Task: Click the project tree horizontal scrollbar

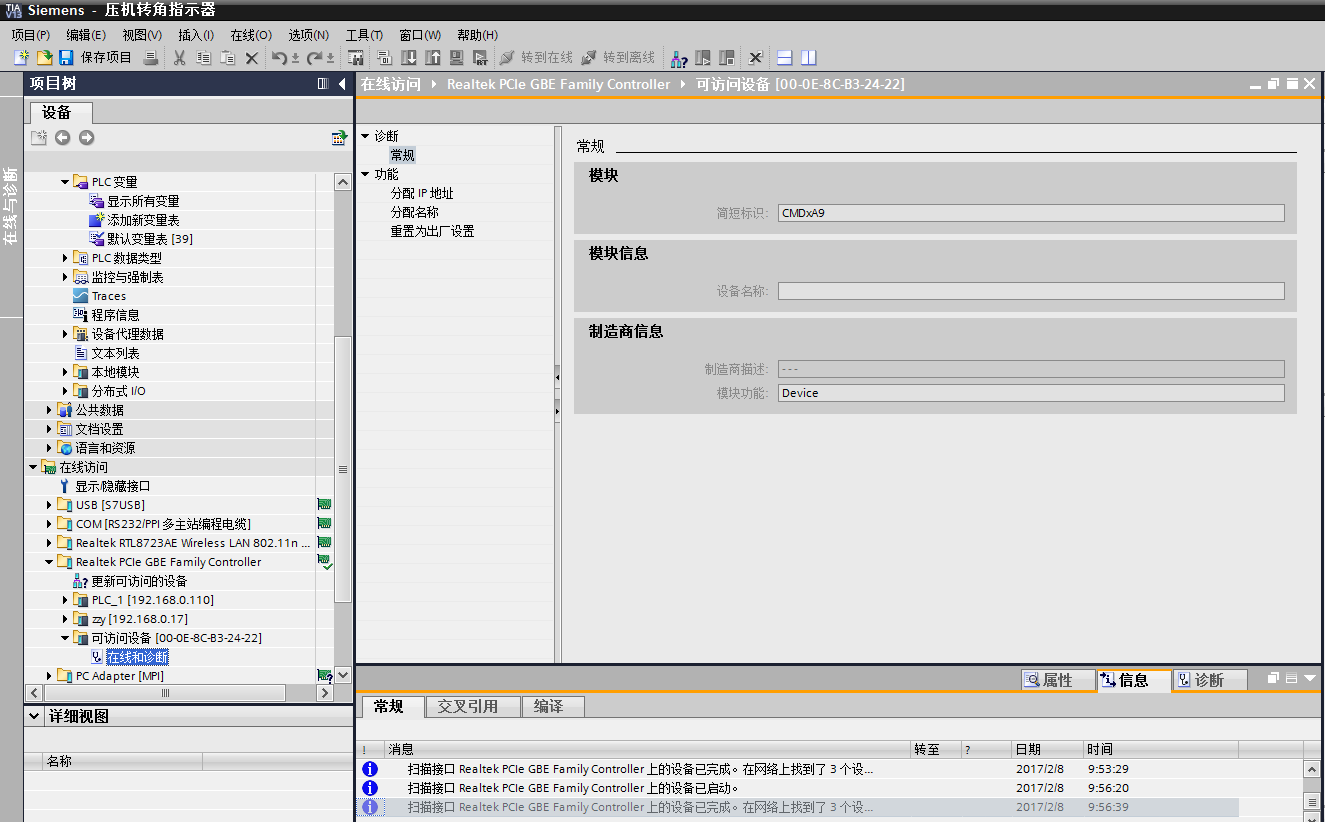Action: click(x=165, y=693)
